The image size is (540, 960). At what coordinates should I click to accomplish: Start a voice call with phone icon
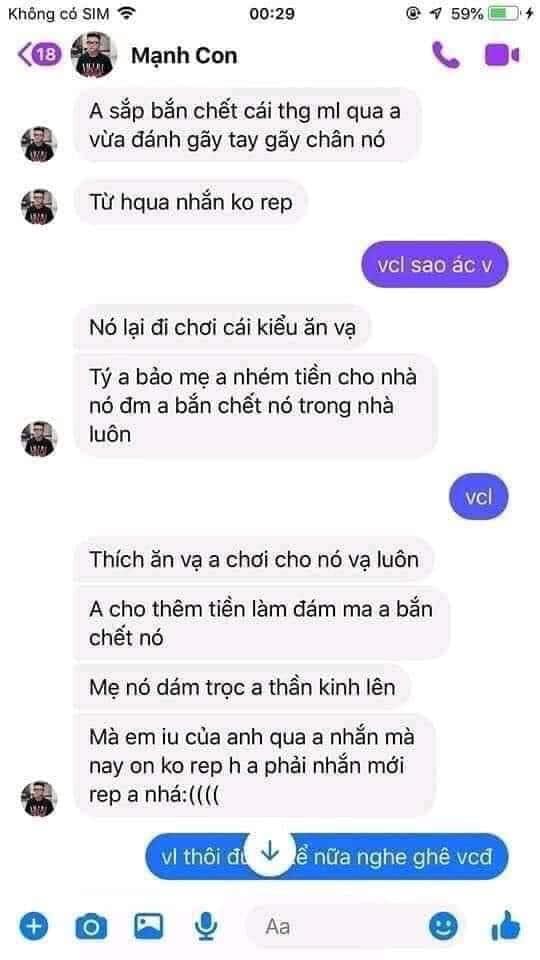point(445,55)
